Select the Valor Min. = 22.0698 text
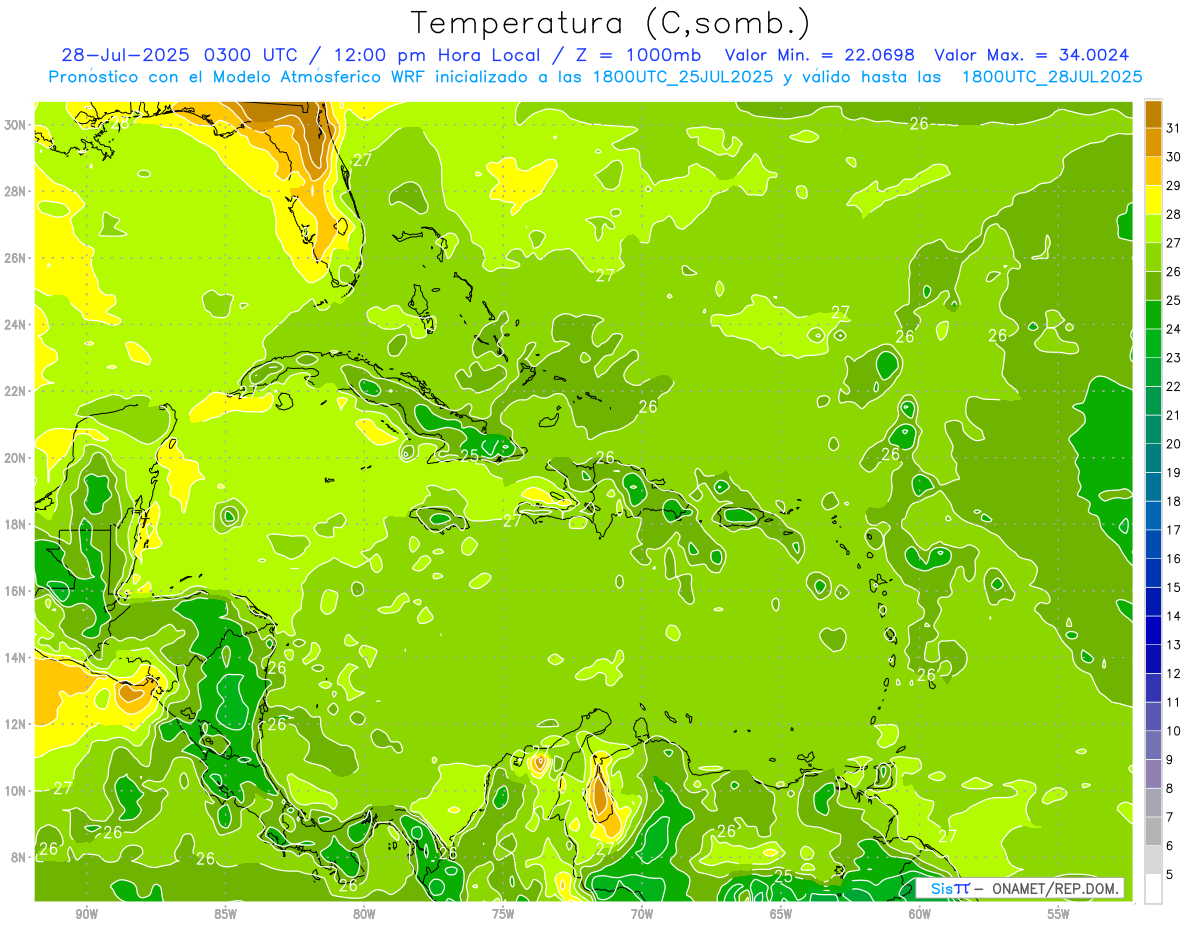The width and height of the screenshot is (1200, 927). 822,55
